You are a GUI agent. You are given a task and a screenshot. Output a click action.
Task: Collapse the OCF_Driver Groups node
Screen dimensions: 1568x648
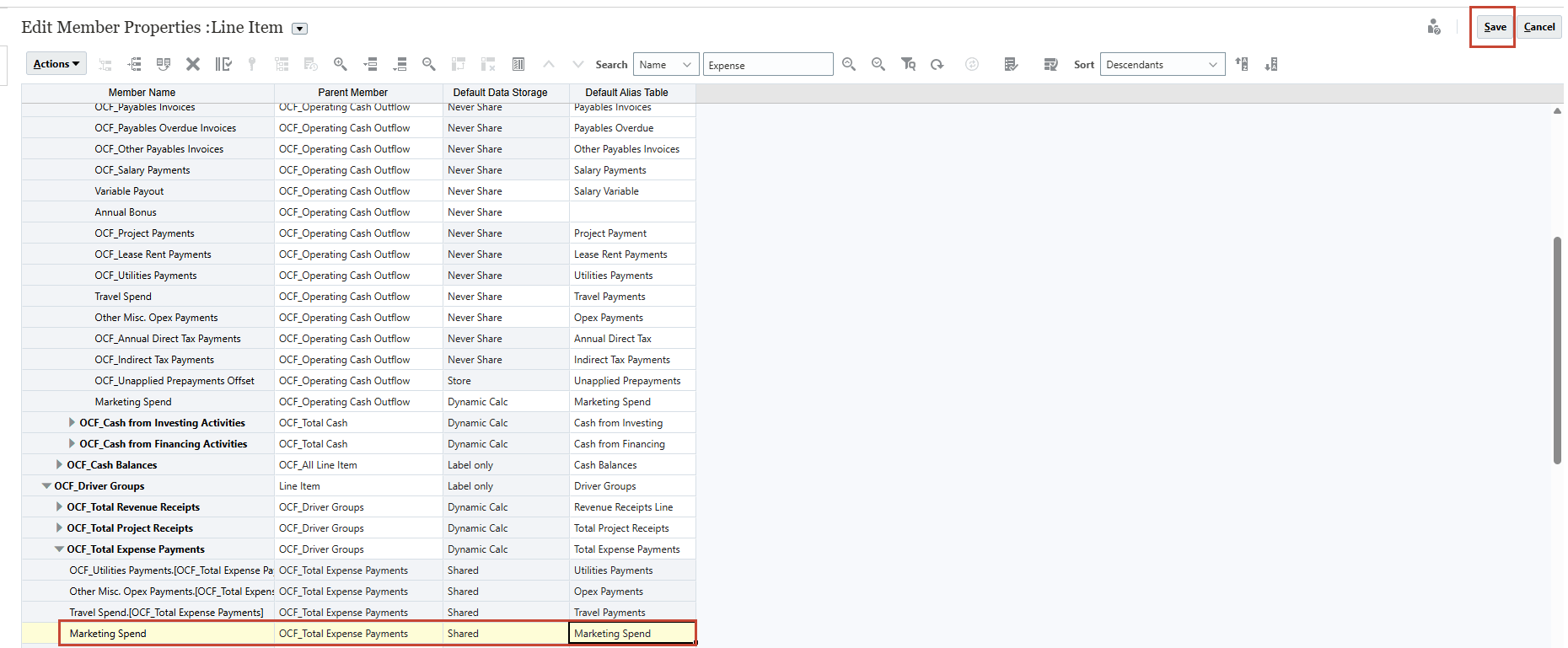pyautogui.click(x=46, y=485)
